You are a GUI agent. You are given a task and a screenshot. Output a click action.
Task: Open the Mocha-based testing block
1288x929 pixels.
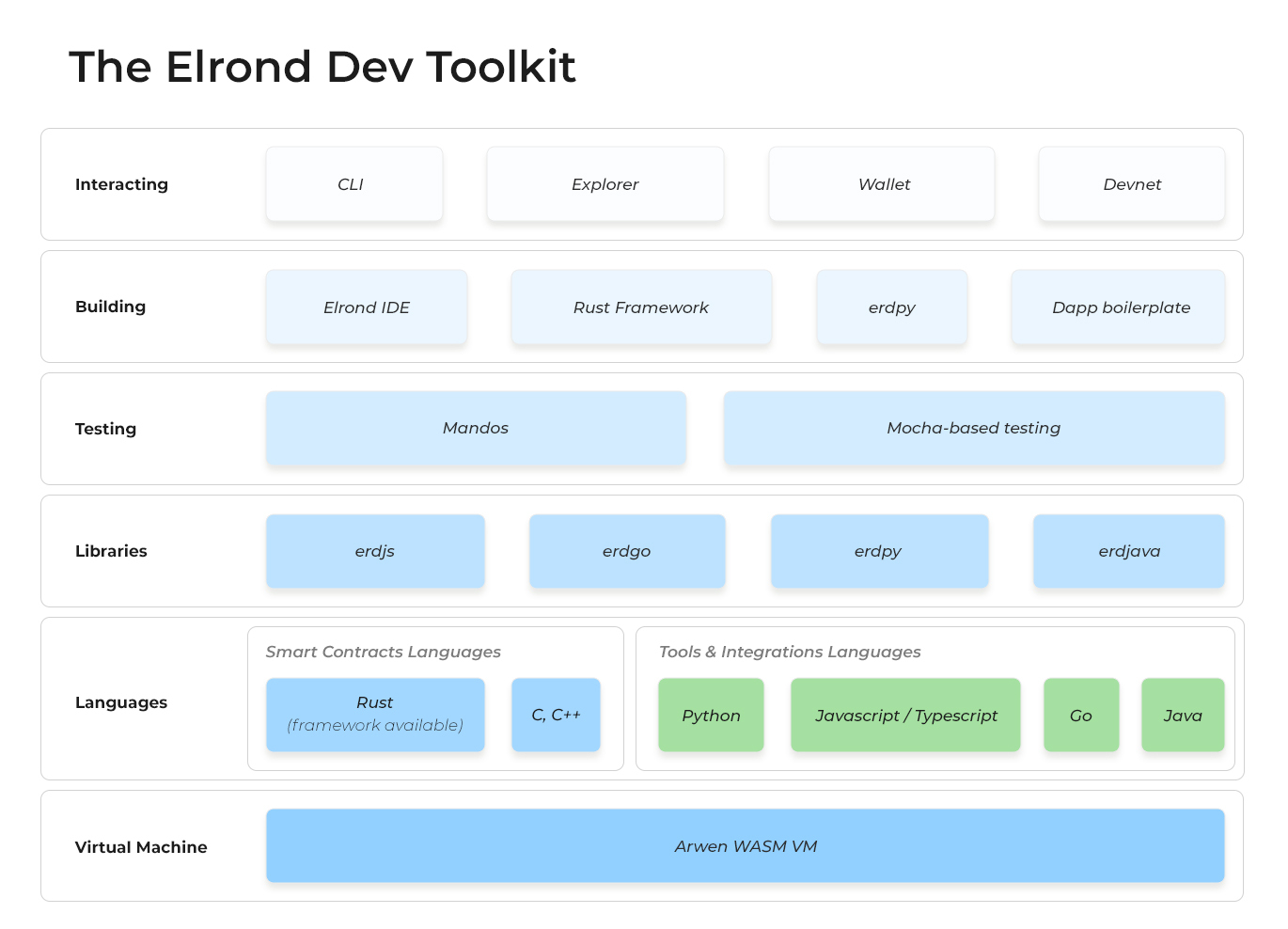click(x=973, y=429)
